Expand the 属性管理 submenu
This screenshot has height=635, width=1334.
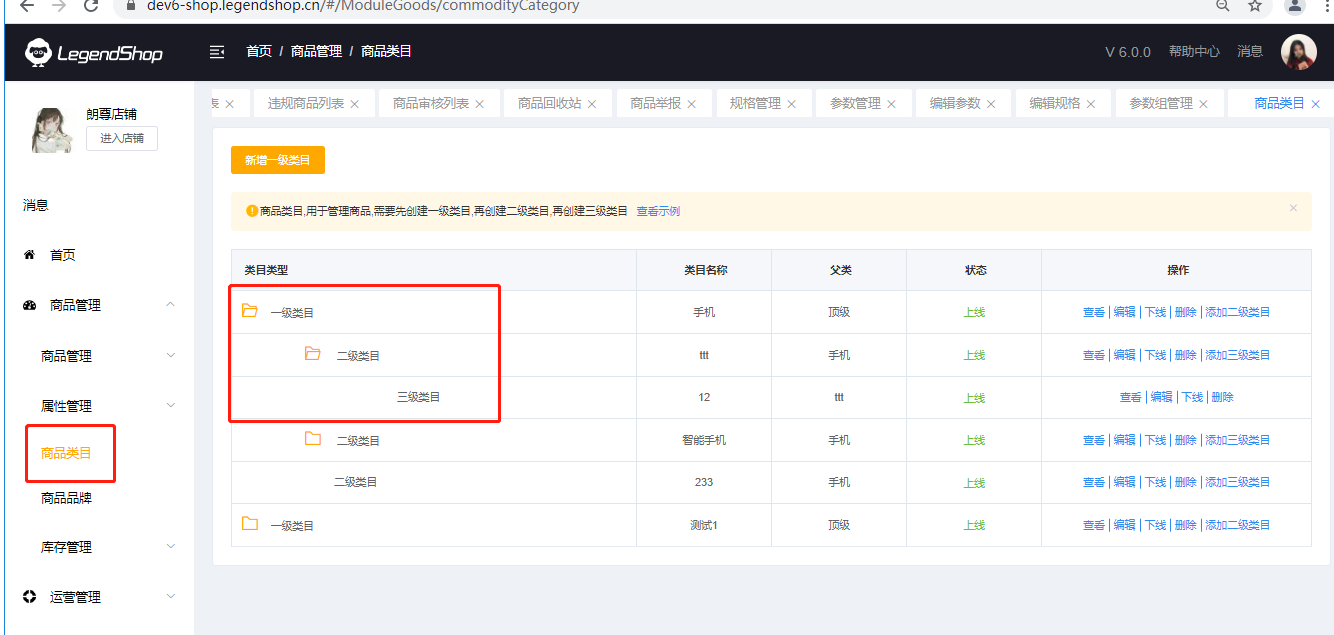[x=171, y=406]
